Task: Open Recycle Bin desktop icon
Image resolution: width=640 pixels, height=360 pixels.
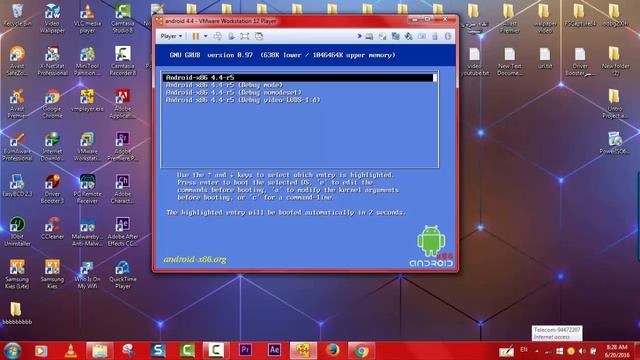Action: pyautogui.click(x=17, y=16)
